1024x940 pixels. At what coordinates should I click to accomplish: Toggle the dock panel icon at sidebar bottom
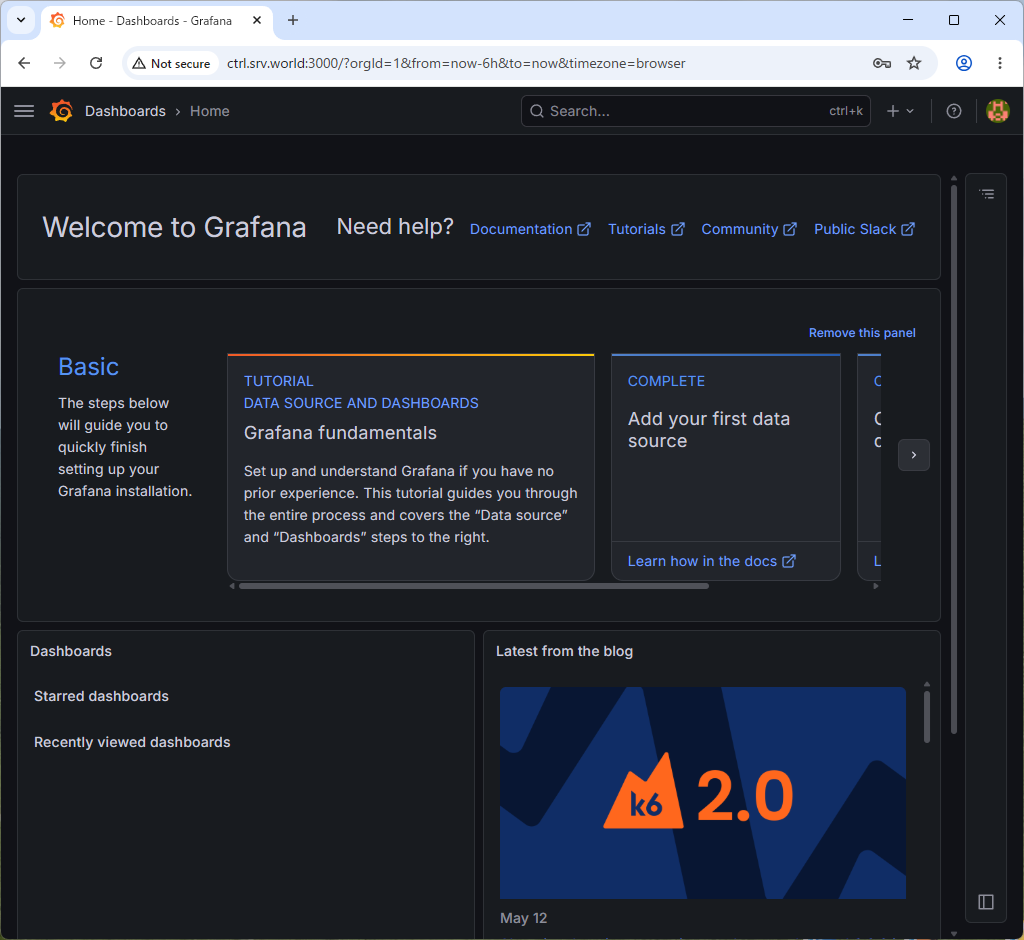[x=986, y=902]
